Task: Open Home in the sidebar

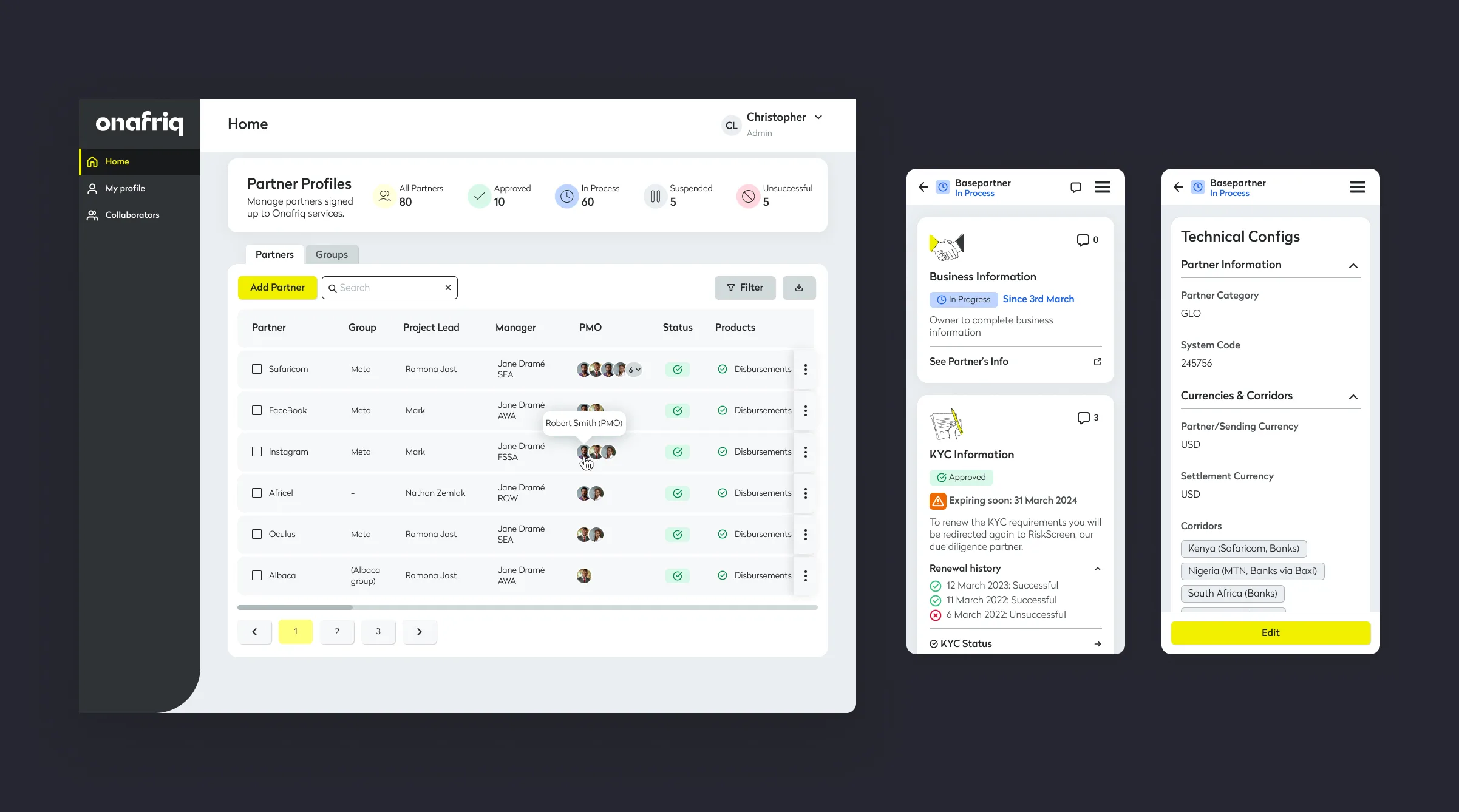Action: point(140,161)
